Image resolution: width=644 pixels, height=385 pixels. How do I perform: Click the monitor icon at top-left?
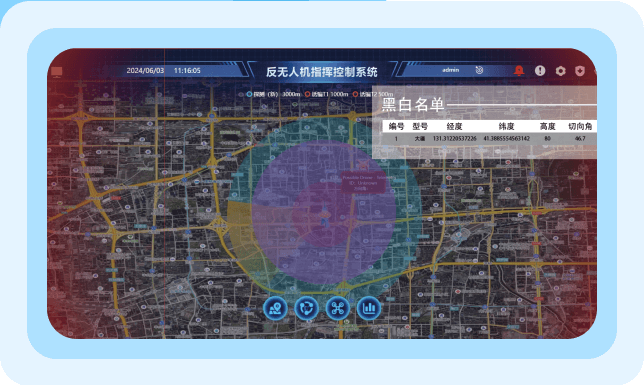tap(57, 72)
